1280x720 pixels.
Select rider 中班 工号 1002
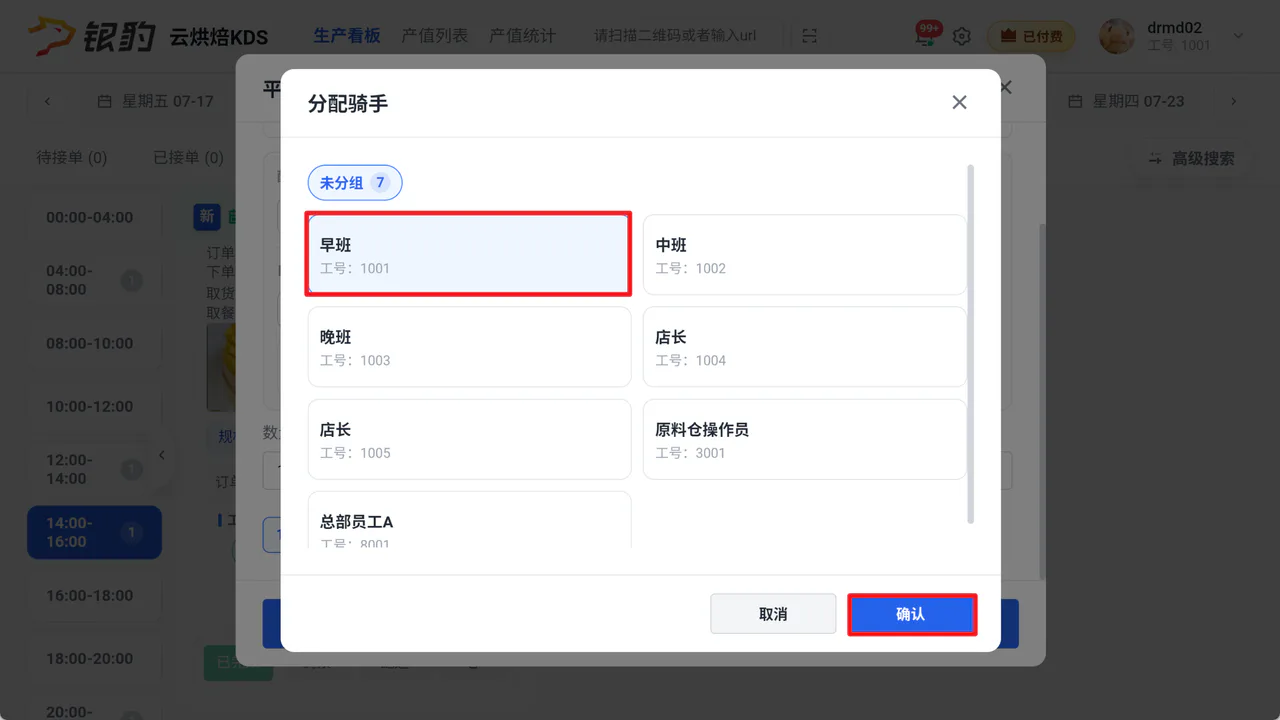[x=805, y=255]
